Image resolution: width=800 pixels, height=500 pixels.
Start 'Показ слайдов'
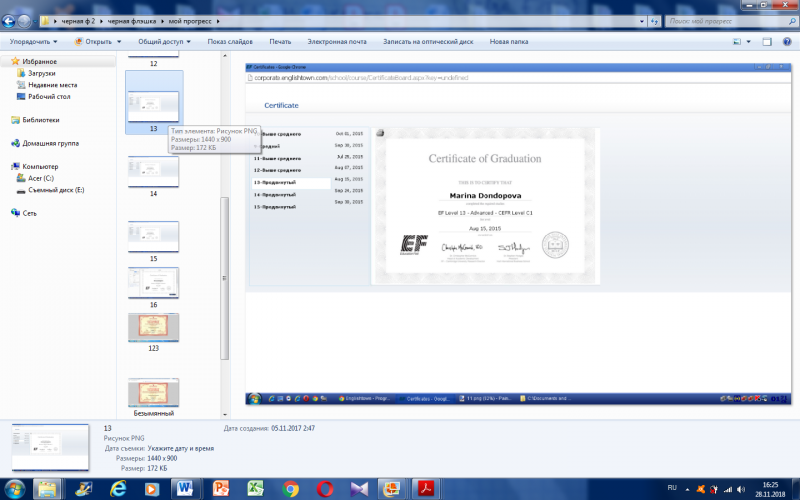pyautogui.click(x=230, y=42)
